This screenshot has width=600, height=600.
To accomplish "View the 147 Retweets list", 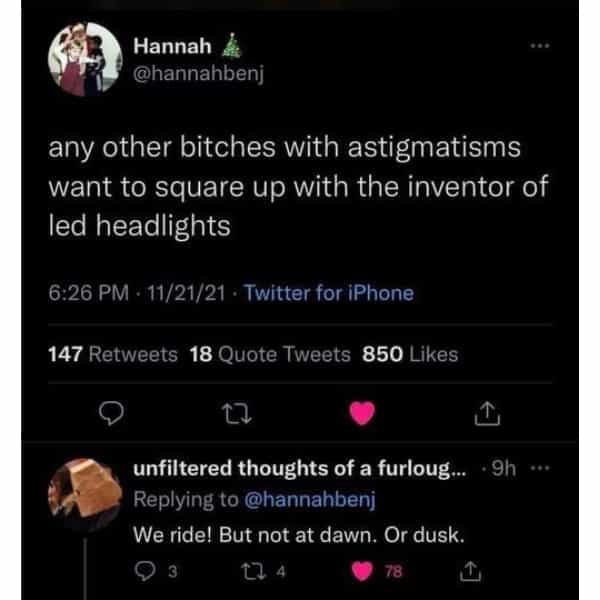I will (112, 354).
